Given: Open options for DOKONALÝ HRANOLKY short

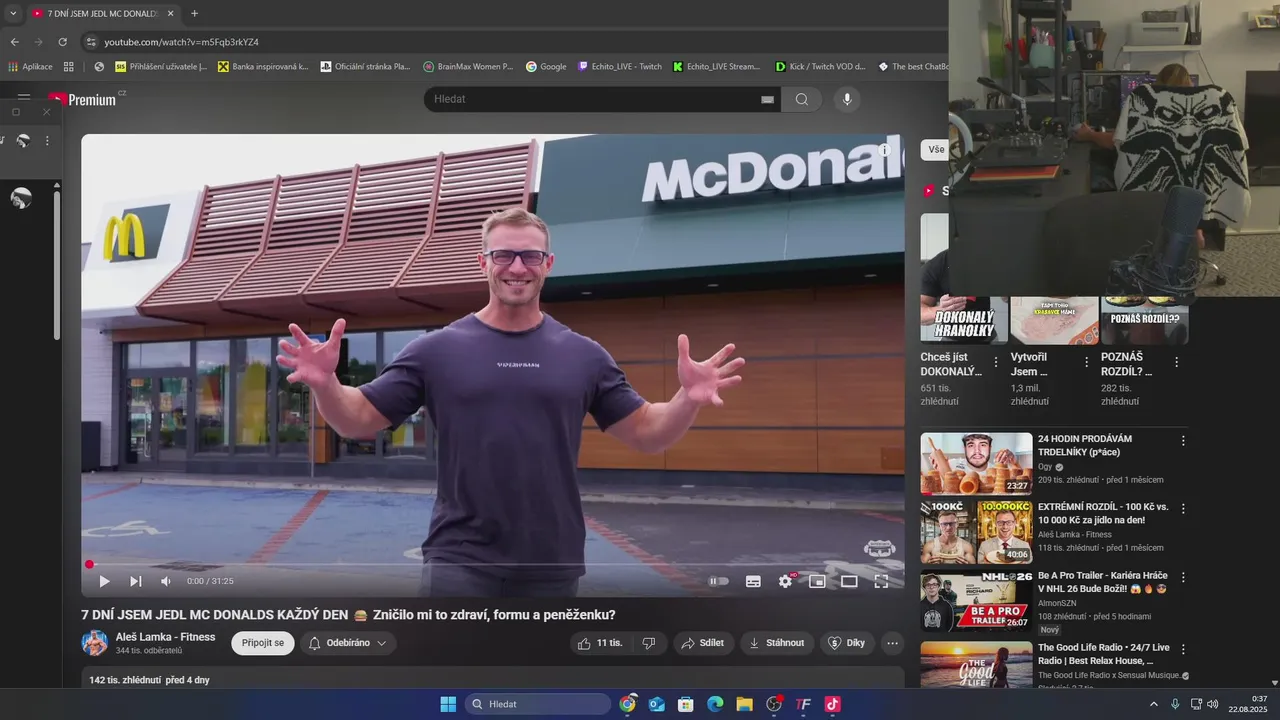Looking at the screenshot, I should pos(995,362).
